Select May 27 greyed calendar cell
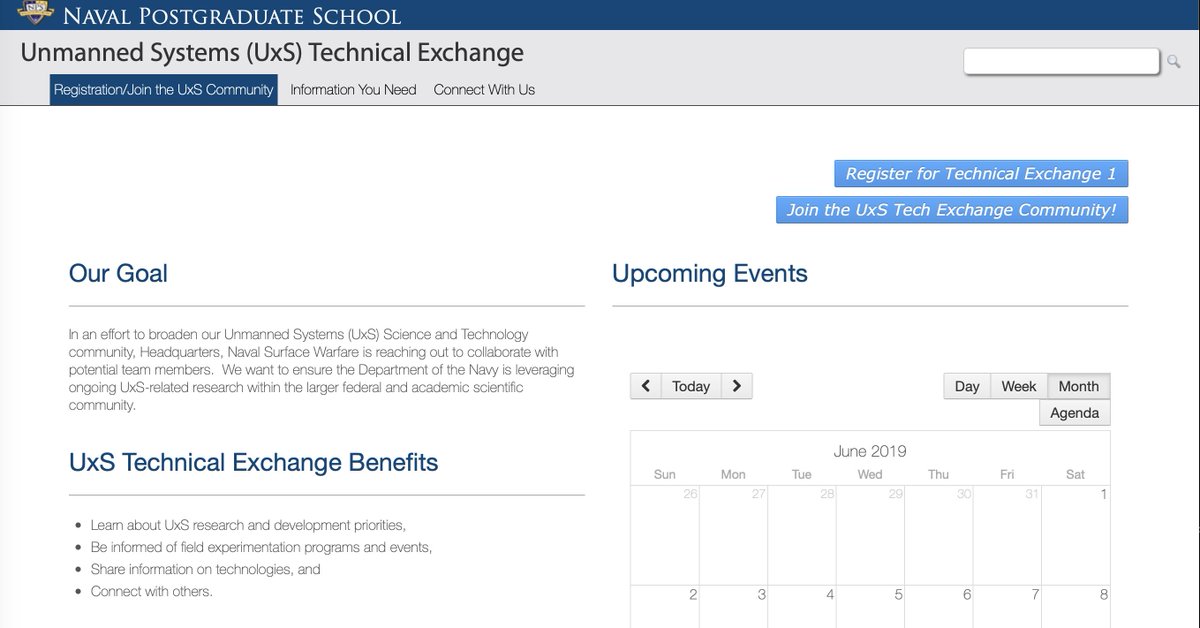The height and width of the screenshot is (628, 1200). [733, 535]
